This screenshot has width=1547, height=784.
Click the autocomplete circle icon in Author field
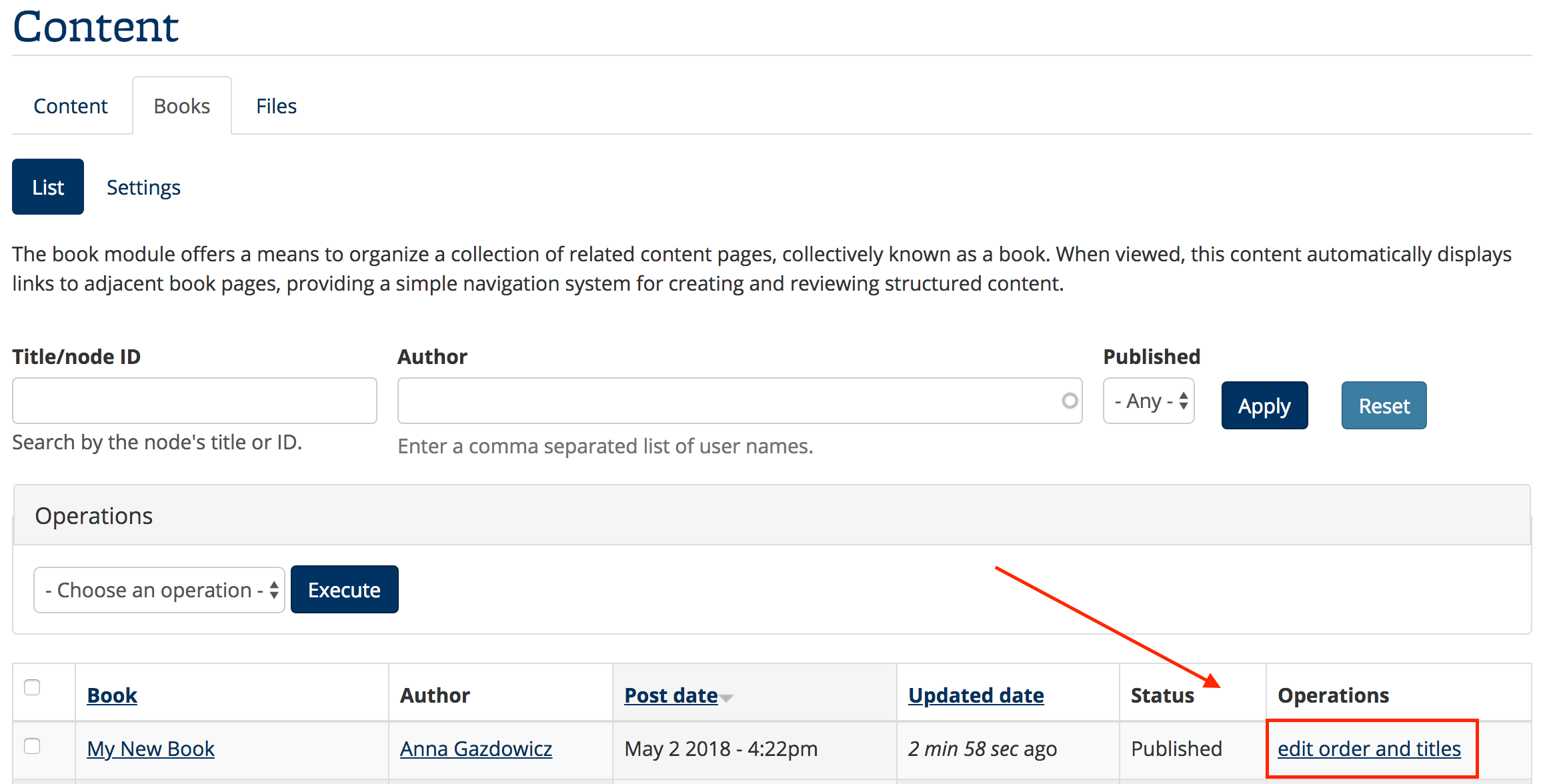point(1070,401)
